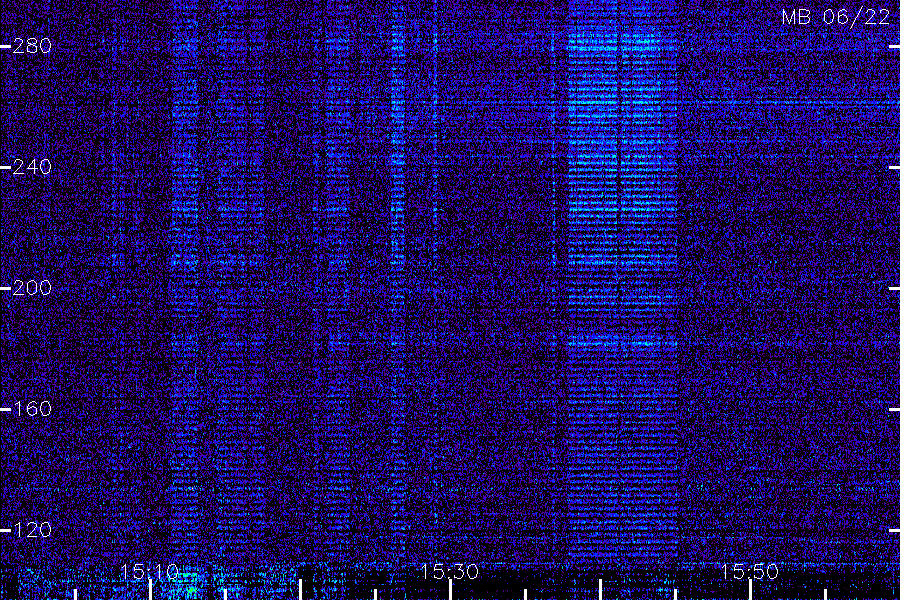Image resolution: width=900 pixels, height=600 pixels.
Task: Click the 200 frequency axis label
Action: (x=32, y=288)
